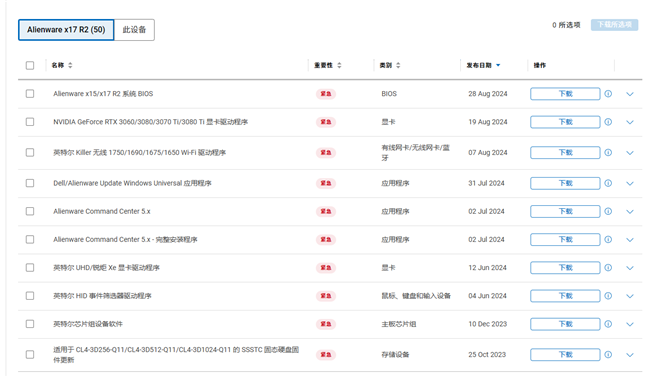Check Alienware Command Center 5.x checkbox
The width and height of the screenshot is (650, 377).
coord(30,212)
